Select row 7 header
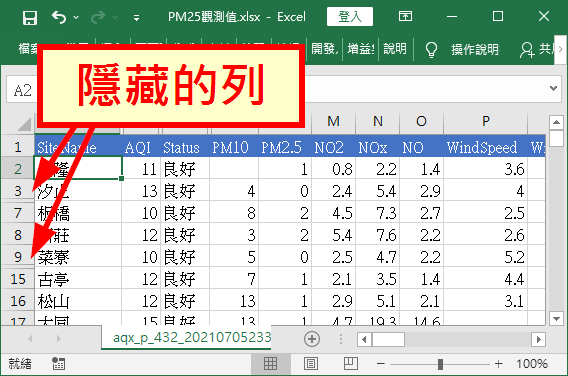This screenshot has width=568, height=376. [x=18, y=213]
